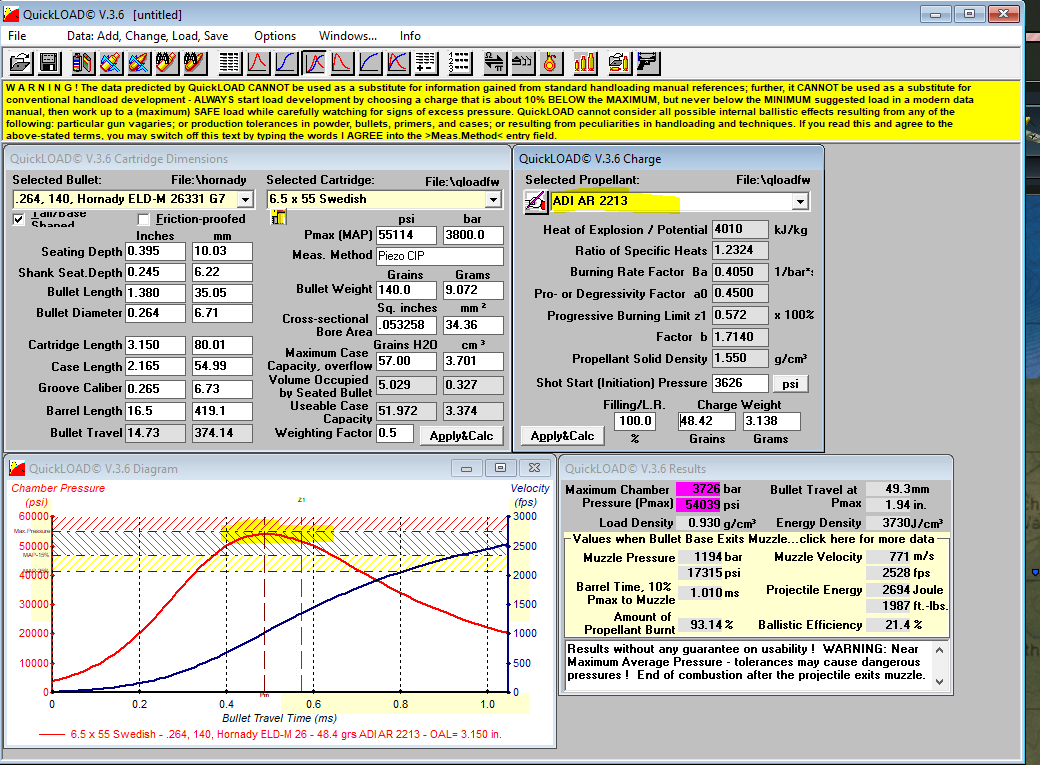Expand the Selected Propellant dropdown
The width and height of the screenshot is (1040, 765).
(801, 201)
